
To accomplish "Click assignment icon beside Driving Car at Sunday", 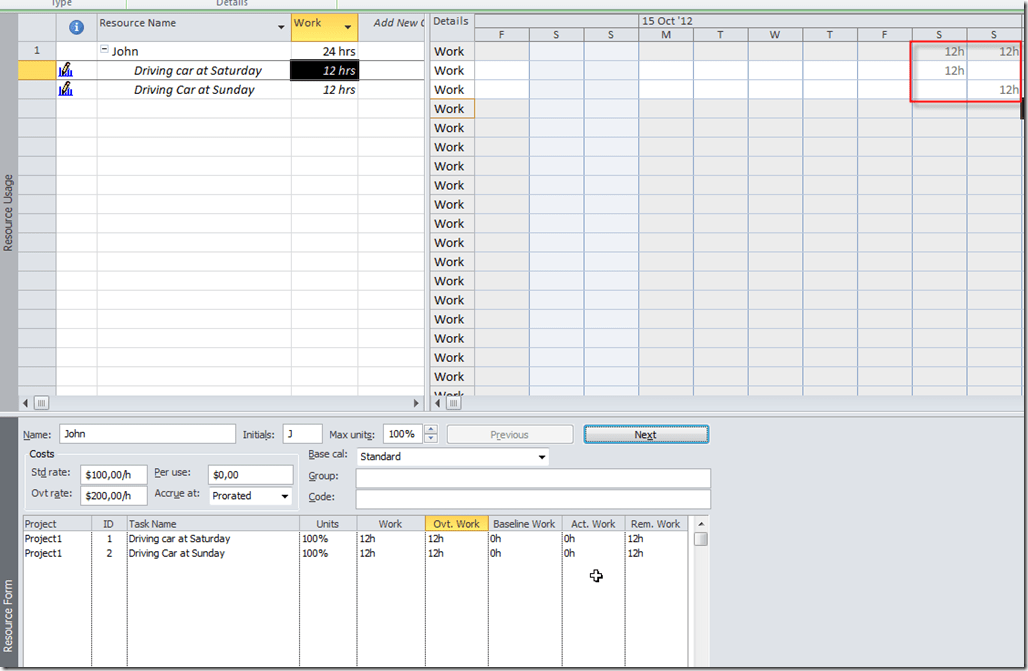I will point(66,89).
